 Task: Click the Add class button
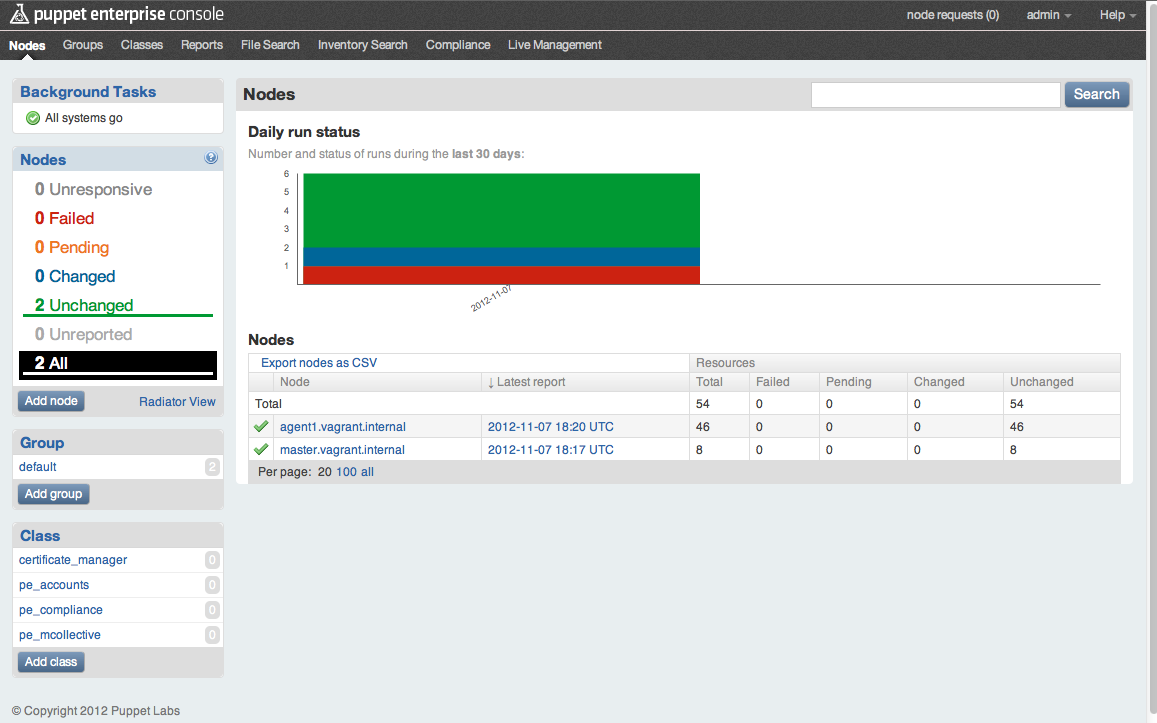tap(51, 662)
